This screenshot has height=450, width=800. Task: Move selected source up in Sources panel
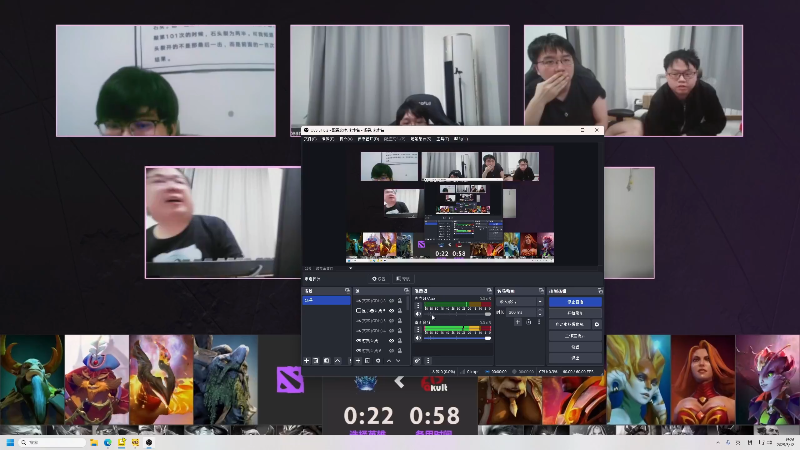(389, 361)
